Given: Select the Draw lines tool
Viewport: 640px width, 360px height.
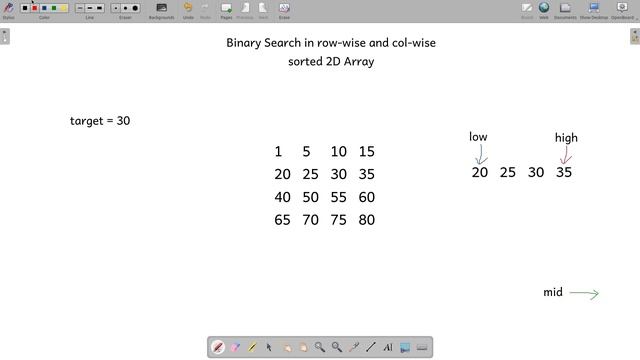Looking at the screenshot, I should (371, 347).
